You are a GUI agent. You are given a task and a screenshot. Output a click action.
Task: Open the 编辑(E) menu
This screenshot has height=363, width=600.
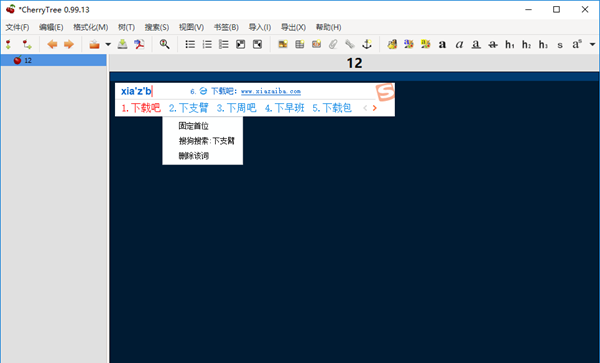(51, 27)
